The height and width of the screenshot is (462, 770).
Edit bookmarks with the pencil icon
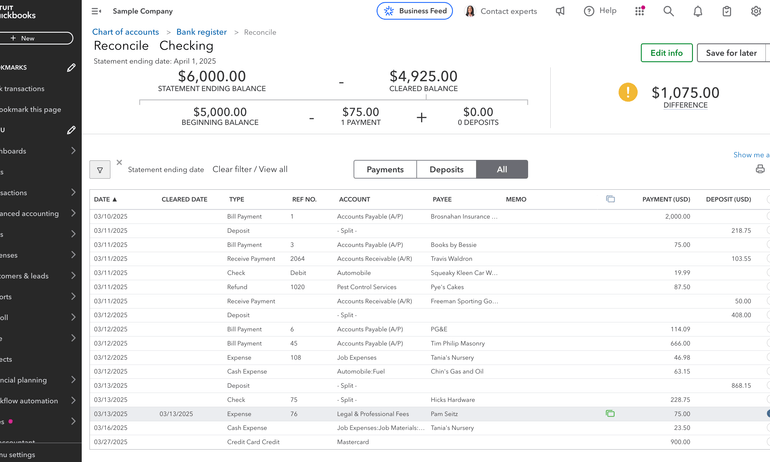(71, 68)
